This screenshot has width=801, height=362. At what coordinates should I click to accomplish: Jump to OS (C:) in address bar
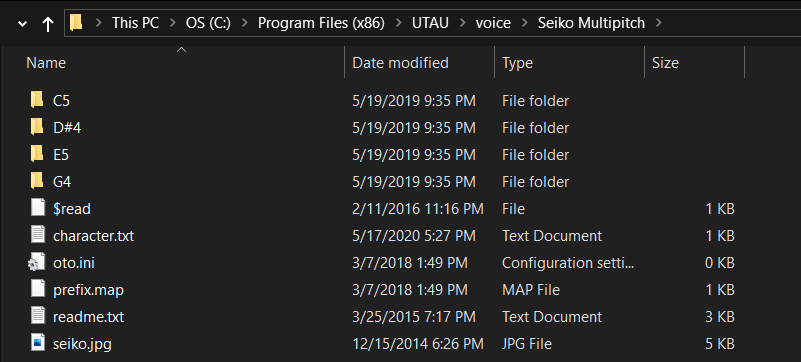208,23
